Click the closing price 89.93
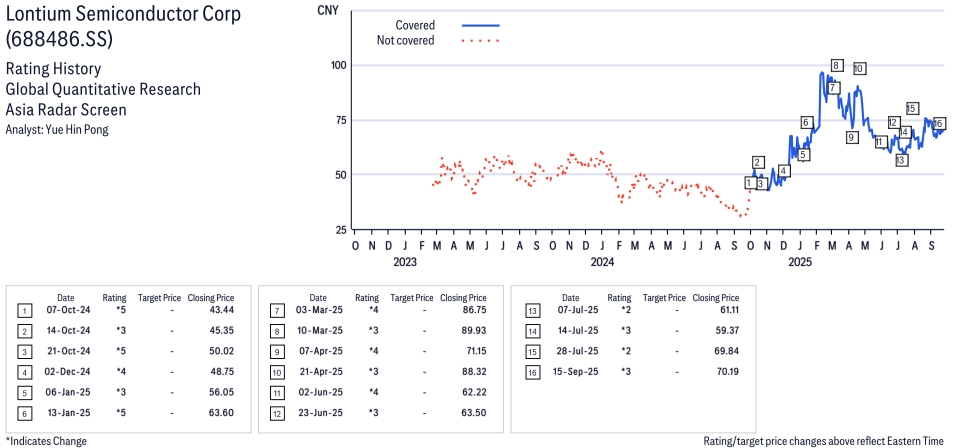This screenshot has width=955, height=448. 474,331
